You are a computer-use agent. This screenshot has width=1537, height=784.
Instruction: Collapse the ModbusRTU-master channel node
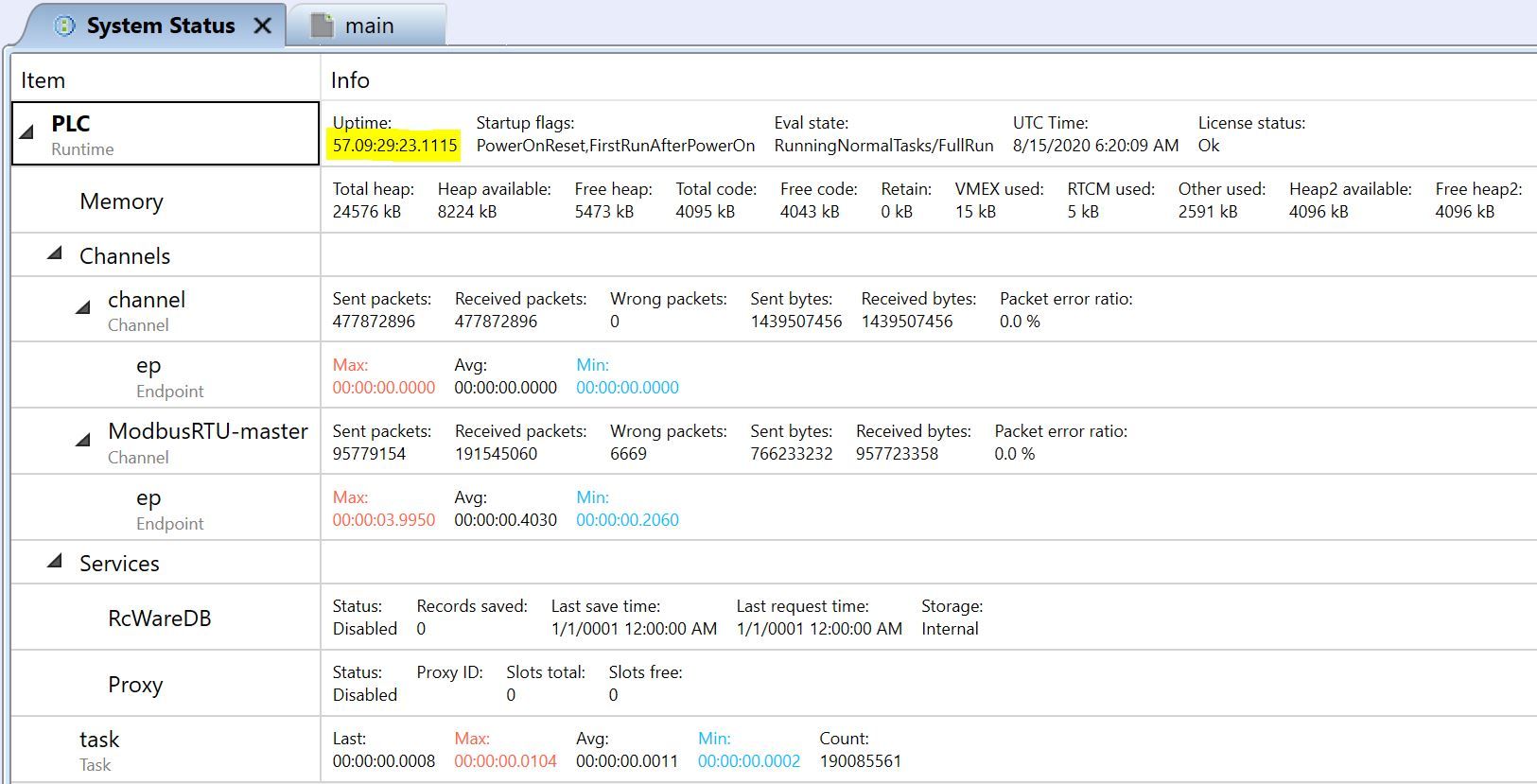click(83, 439)
